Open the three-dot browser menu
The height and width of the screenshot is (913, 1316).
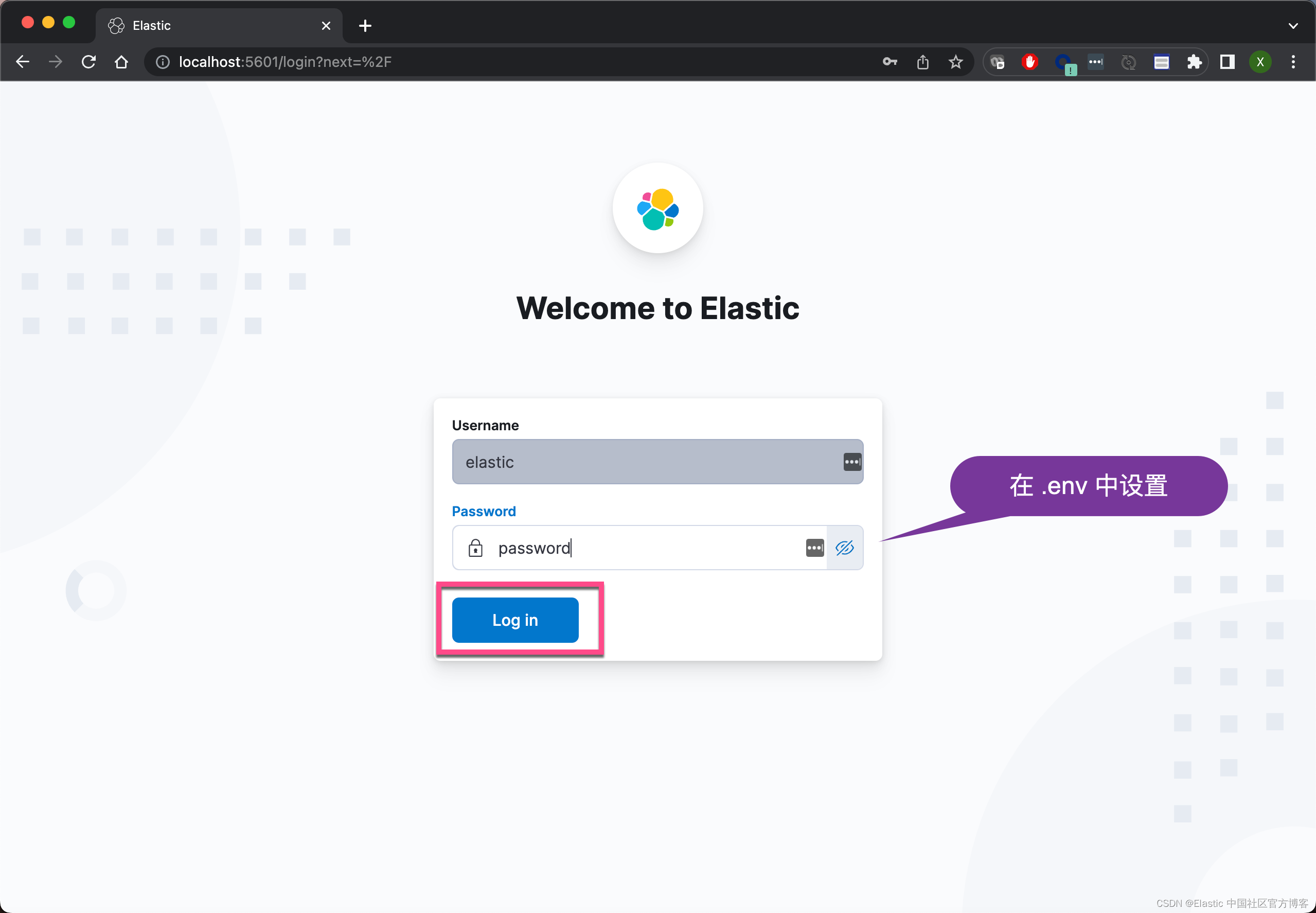[x=1292, y=62]
